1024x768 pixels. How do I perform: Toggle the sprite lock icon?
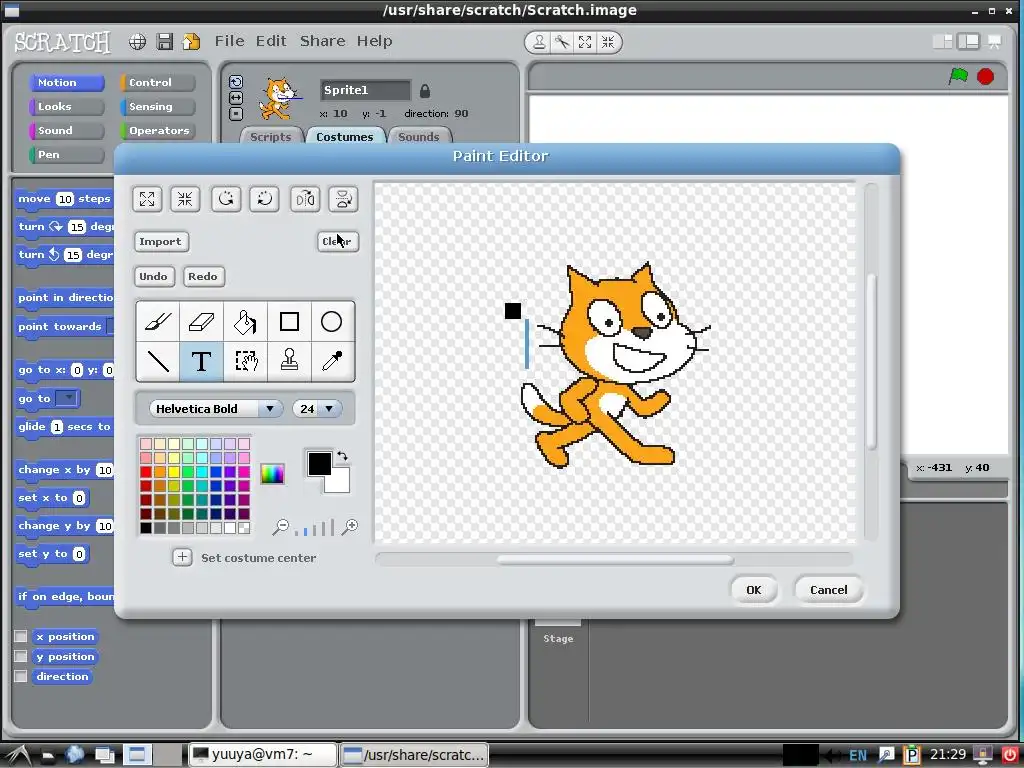pyautogui.click(x=425, y=91)
